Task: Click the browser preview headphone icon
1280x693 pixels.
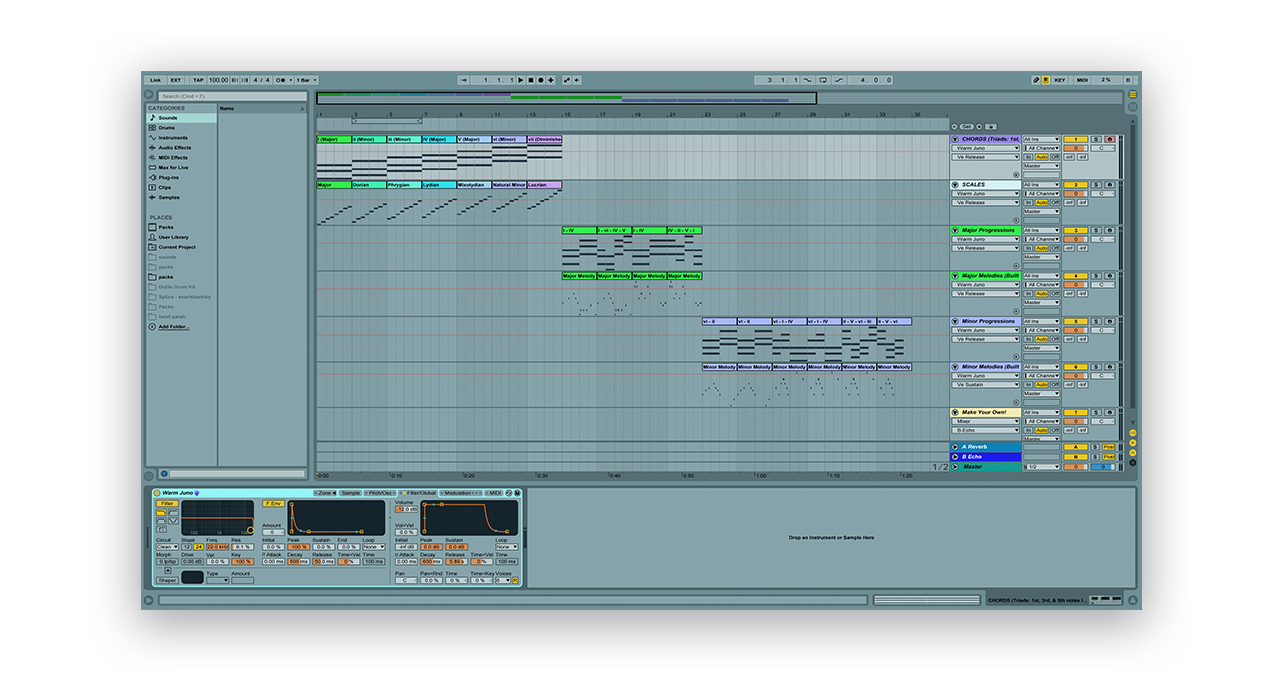Action: pyautogui.click(x=163, y=474)
